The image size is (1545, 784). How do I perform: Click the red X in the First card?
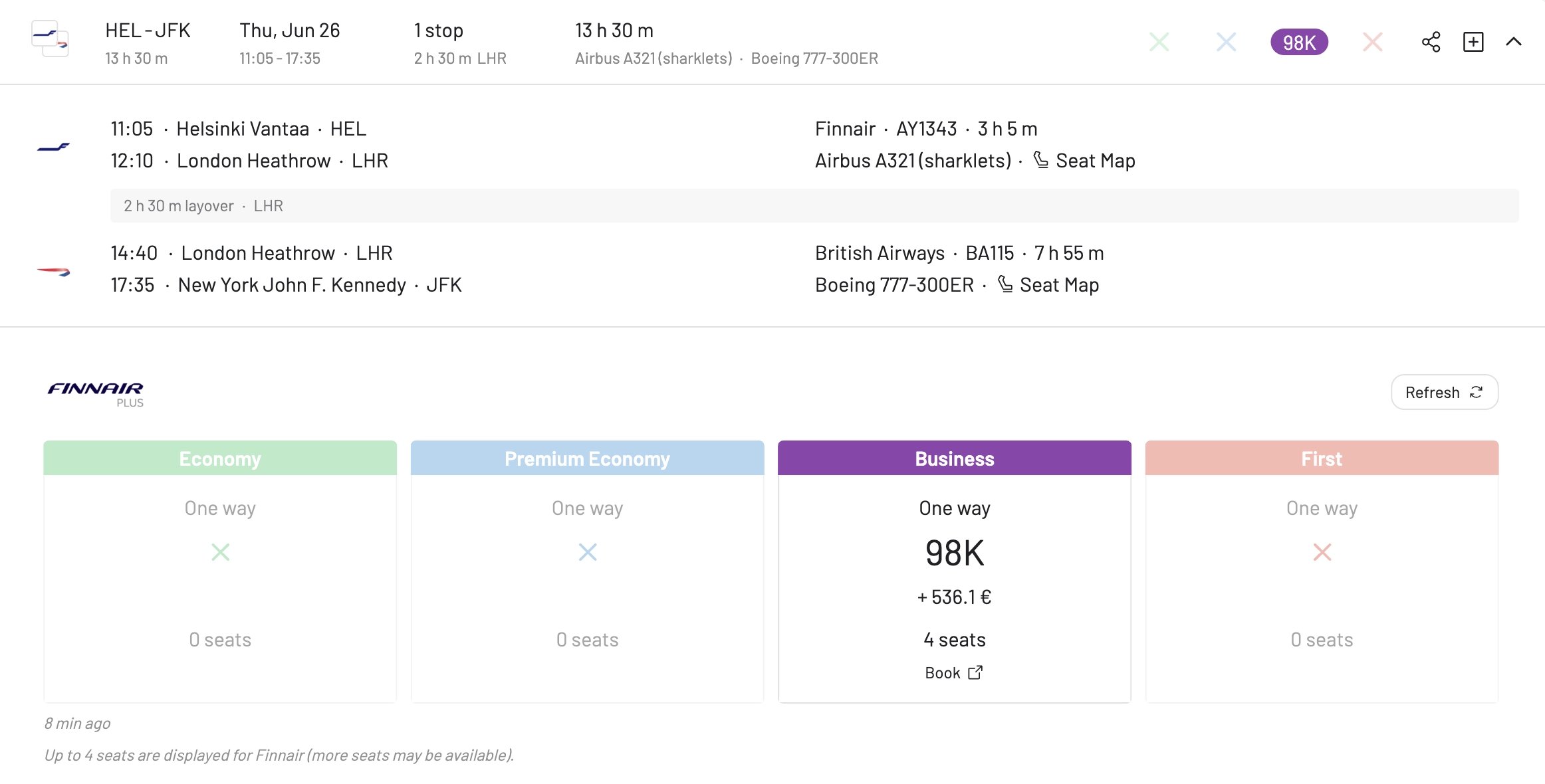(1322, 552)
